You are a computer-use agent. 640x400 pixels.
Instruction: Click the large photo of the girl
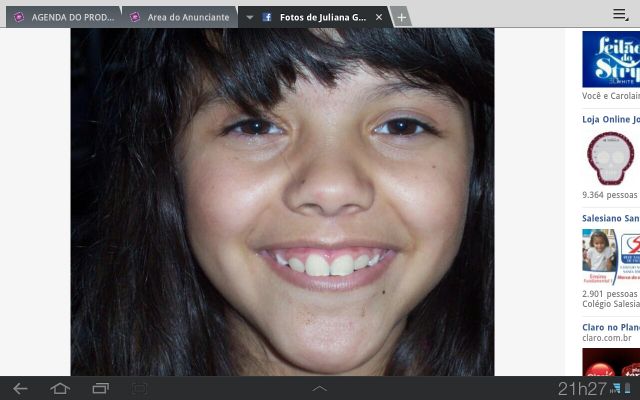click(x=282, y=200)
